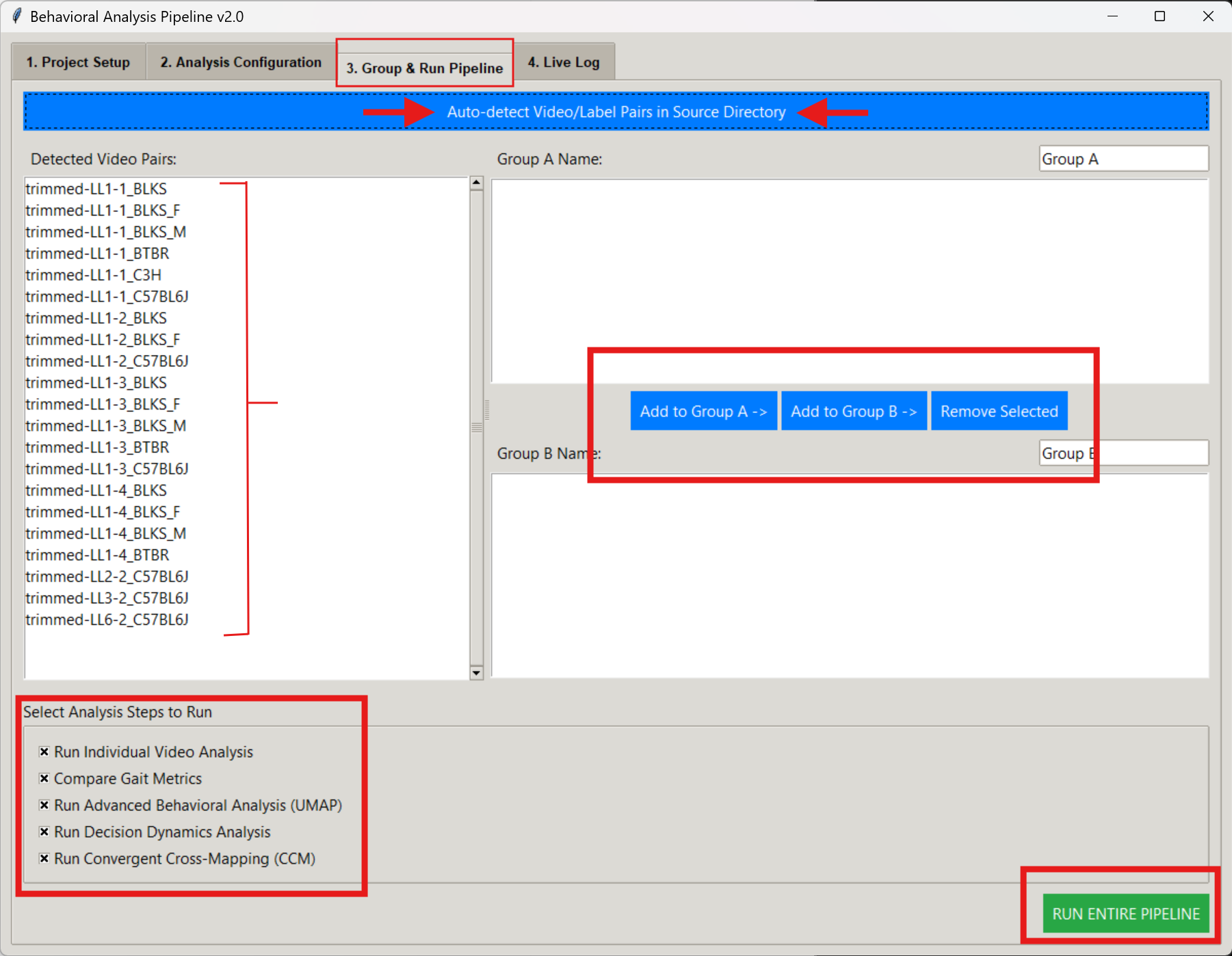Disable Run Advanced Behavioral Analysis (UMAP)
1232x956 pixels.
[44, 805]
